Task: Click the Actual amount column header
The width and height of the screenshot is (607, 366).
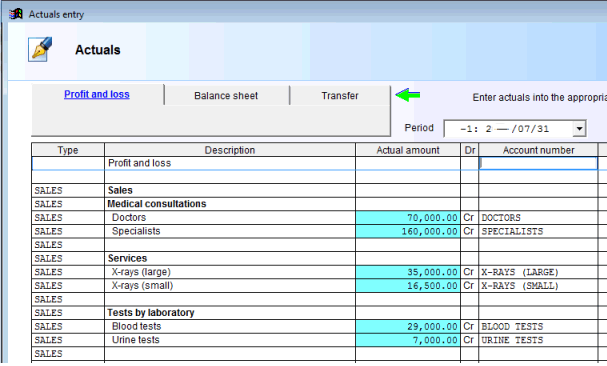Action: point(408,150)
